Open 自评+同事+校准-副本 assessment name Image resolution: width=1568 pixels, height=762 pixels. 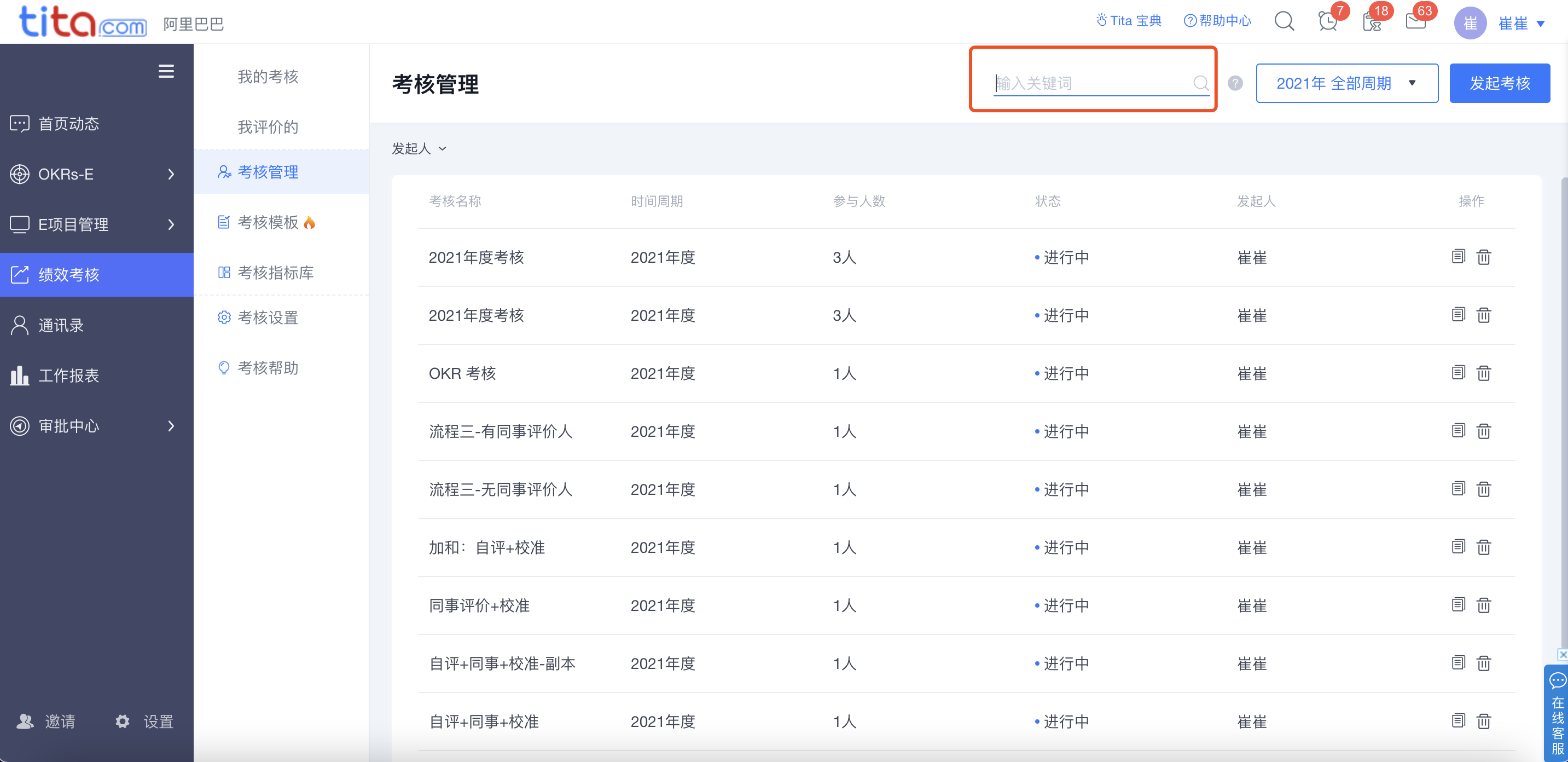click(x=502, y=663)
